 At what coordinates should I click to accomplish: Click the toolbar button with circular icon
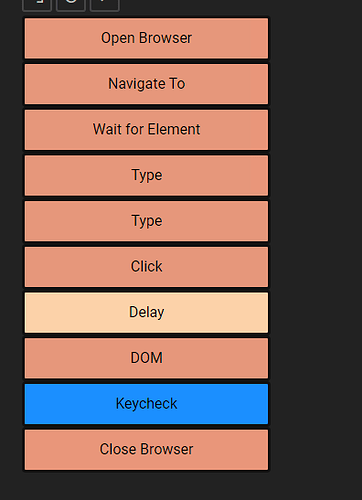pyautogui.click(x=71, y=5)
